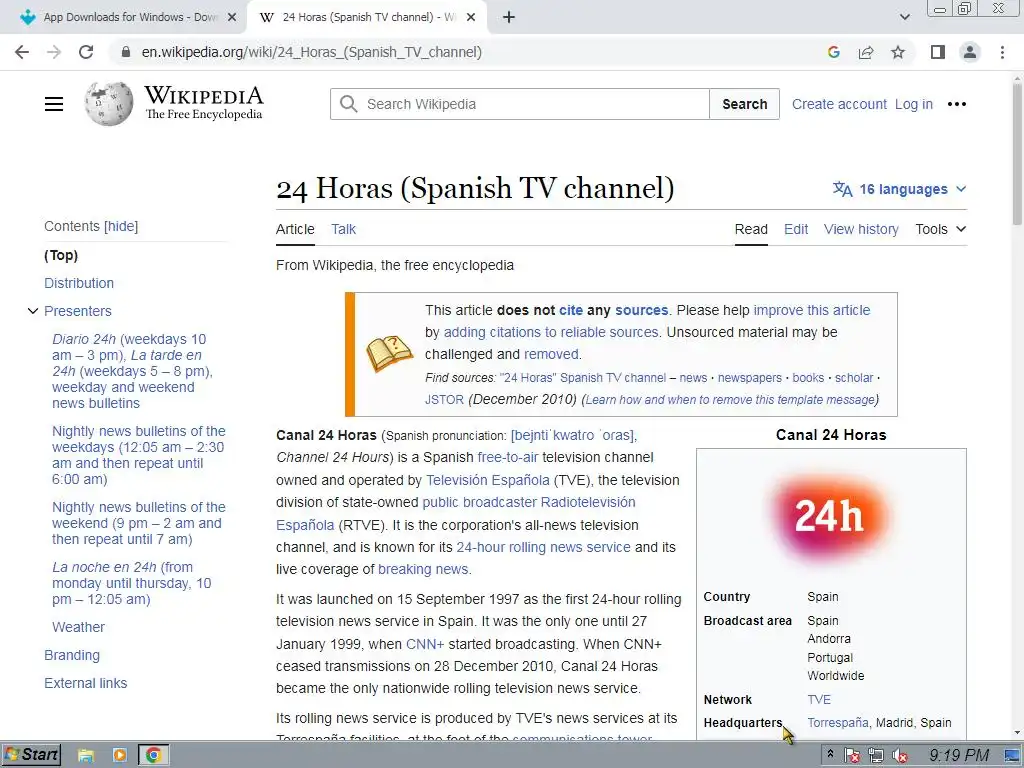Click the Google icon in the address bar

point(833,52)
